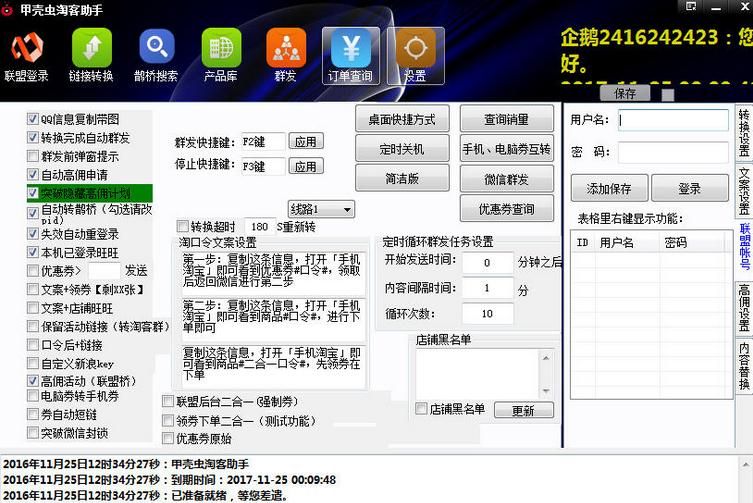The width and height of the screenshot is (753, 503).
Task: Switch to the 转换设置 side tab
Action: (x=743, y=133)
